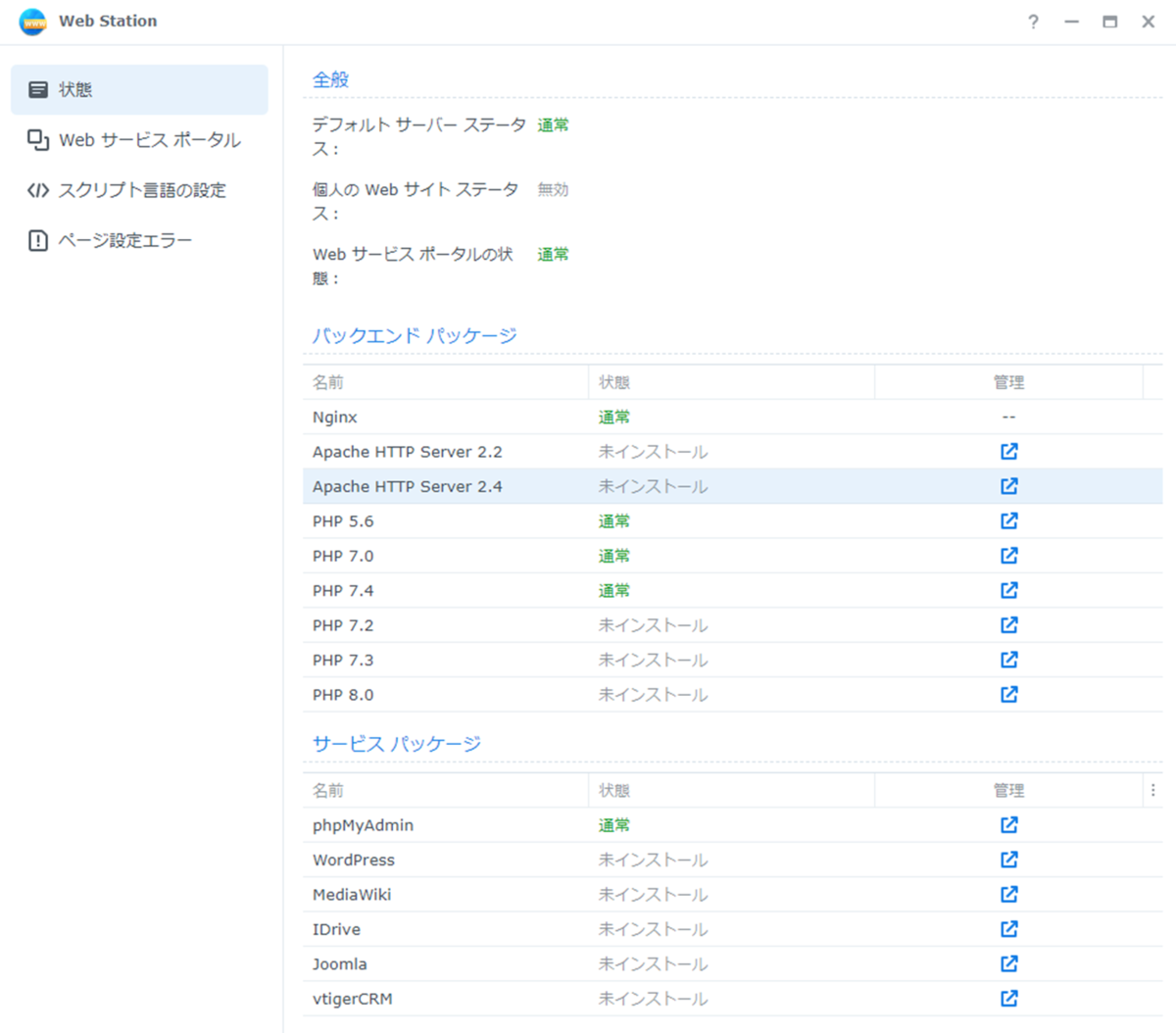Open manage link for Apache HTTP Server 2.2

(x=1008, y=452)
